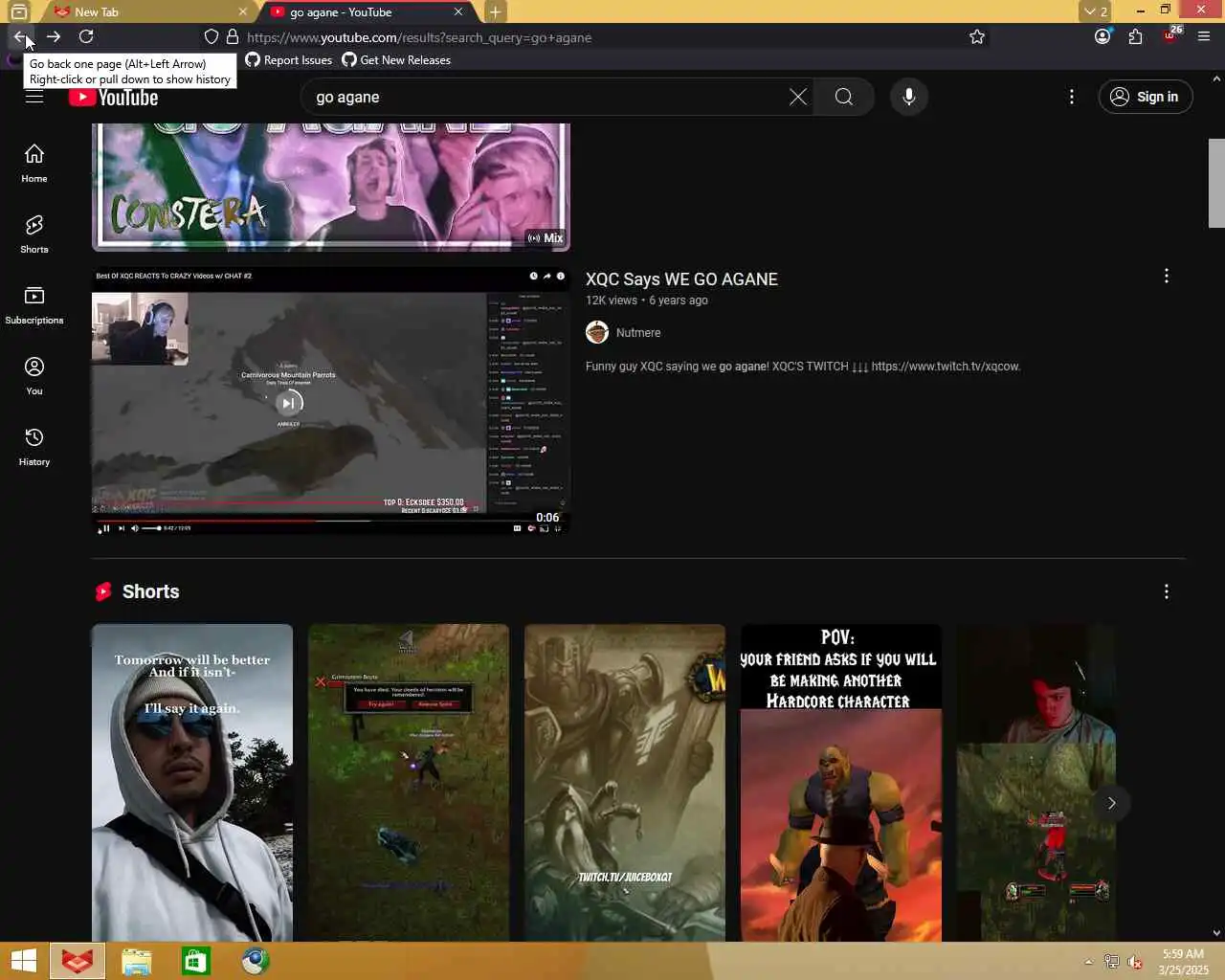The width and height of the screenshot is (1225, 980).
Task: Open the browser account icon
Action: (x=1102, y=36)
